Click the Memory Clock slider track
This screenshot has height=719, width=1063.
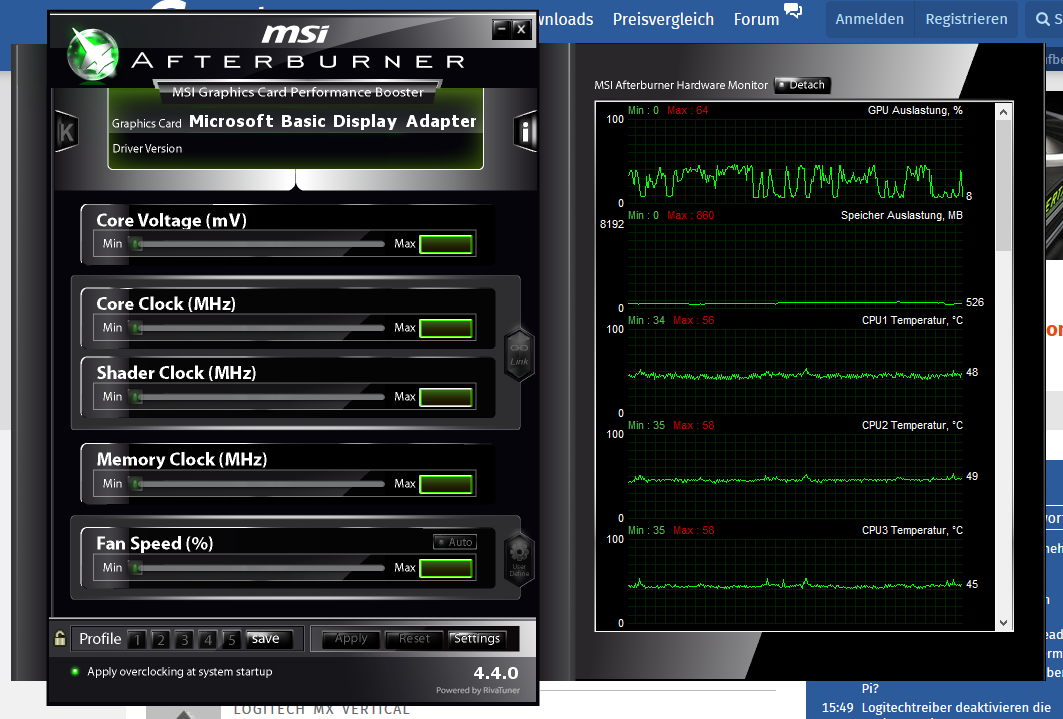click(x=258, y=484)
